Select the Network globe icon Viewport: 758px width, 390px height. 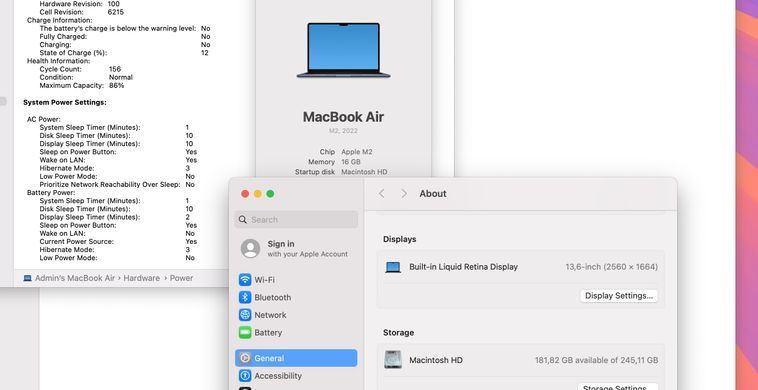pos(245,315)
